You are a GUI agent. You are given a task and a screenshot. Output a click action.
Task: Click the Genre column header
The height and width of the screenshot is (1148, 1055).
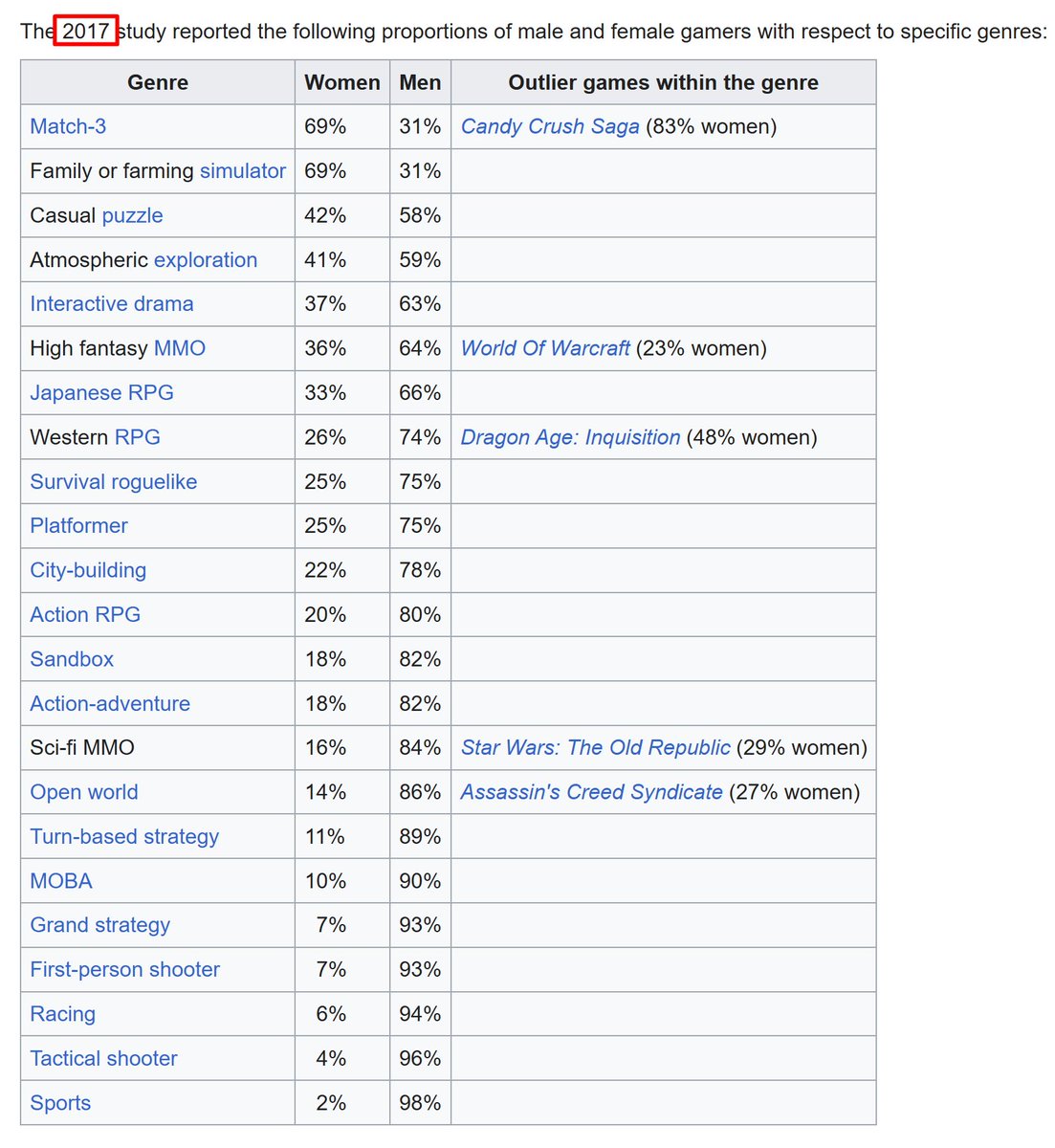point(158,82)
